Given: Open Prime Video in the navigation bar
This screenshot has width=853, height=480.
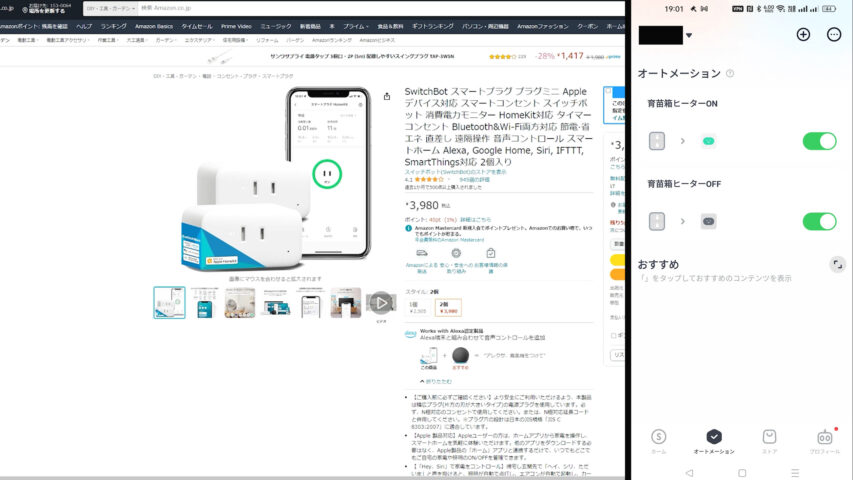Looking at the screenshot, I should pos(236,26).
